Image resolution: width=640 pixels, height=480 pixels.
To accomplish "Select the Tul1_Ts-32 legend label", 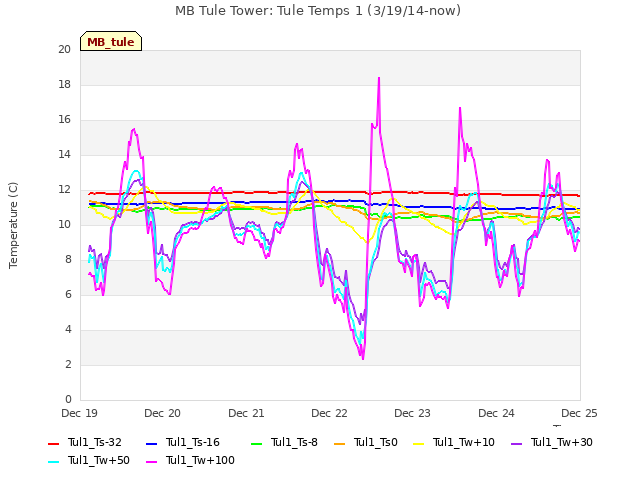I will [95, 442].
